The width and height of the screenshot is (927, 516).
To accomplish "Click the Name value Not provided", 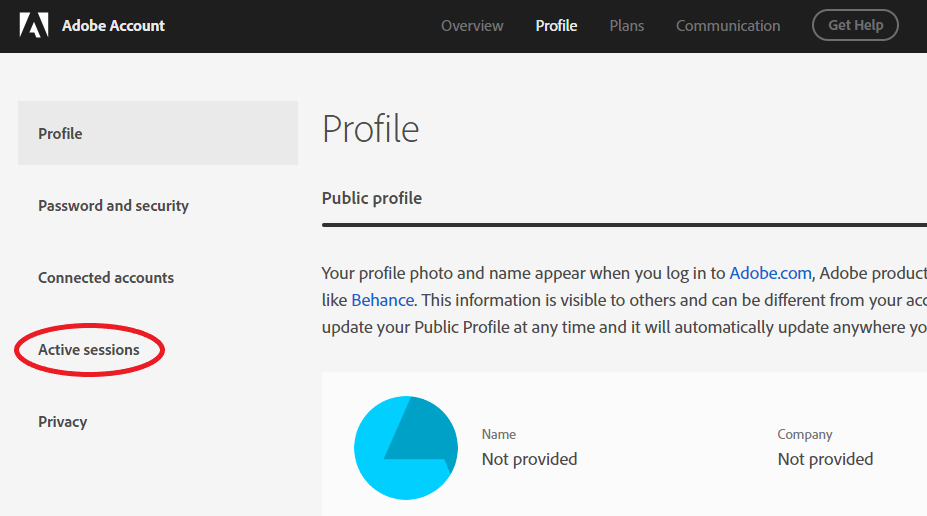I will pos(529,459).
